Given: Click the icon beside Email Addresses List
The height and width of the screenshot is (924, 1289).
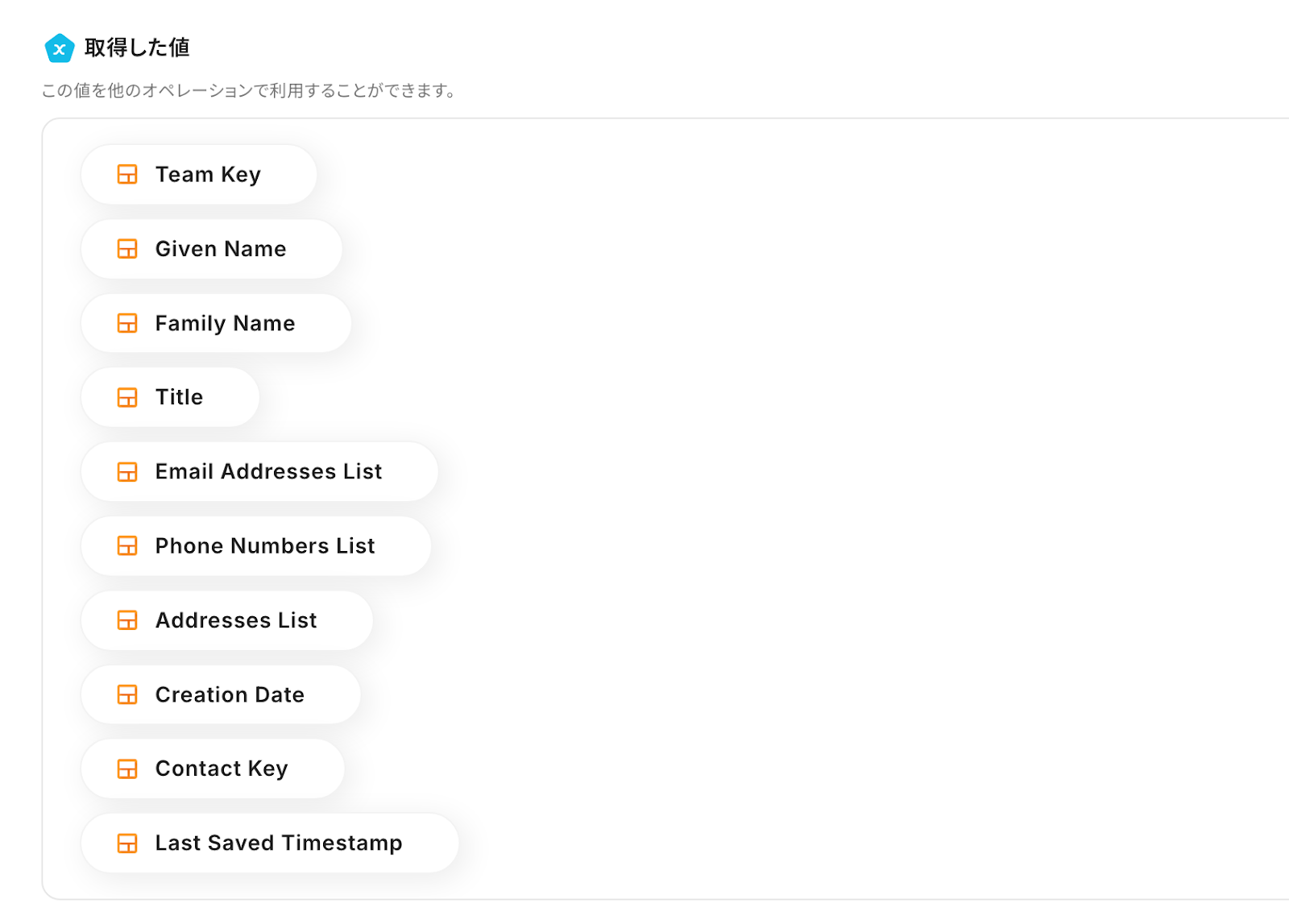Looking at the screenshot, I should click(x=127, y=472).
